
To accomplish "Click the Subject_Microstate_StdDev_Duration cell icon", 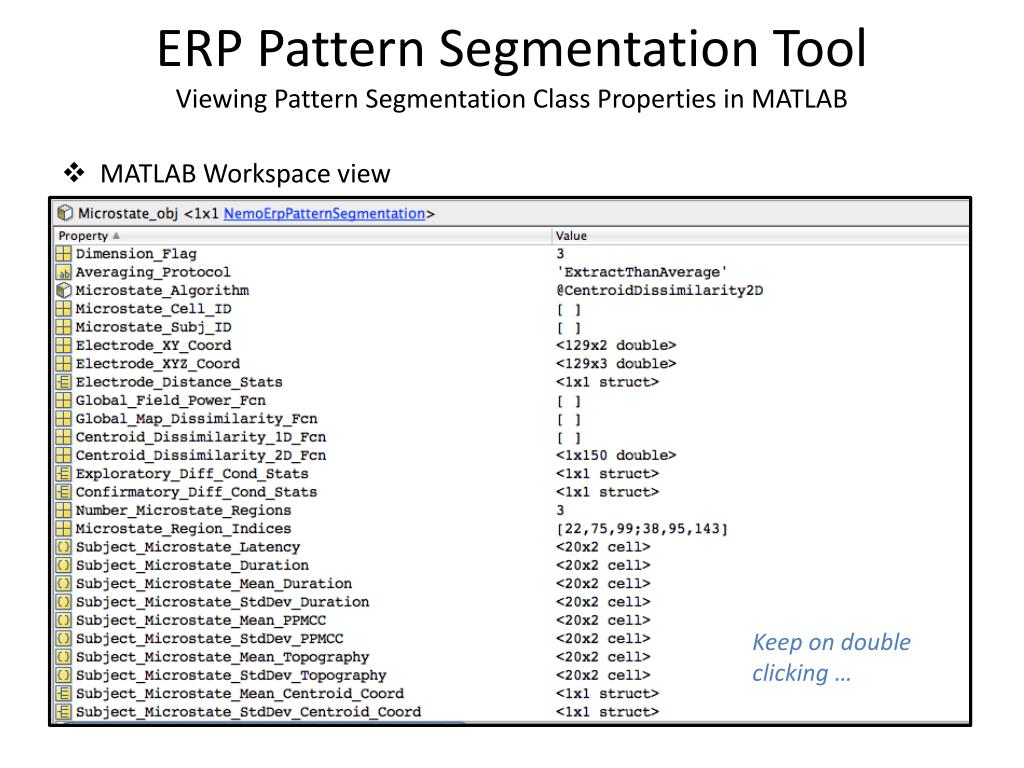I will pyautogui.click(x=63, y=601).
